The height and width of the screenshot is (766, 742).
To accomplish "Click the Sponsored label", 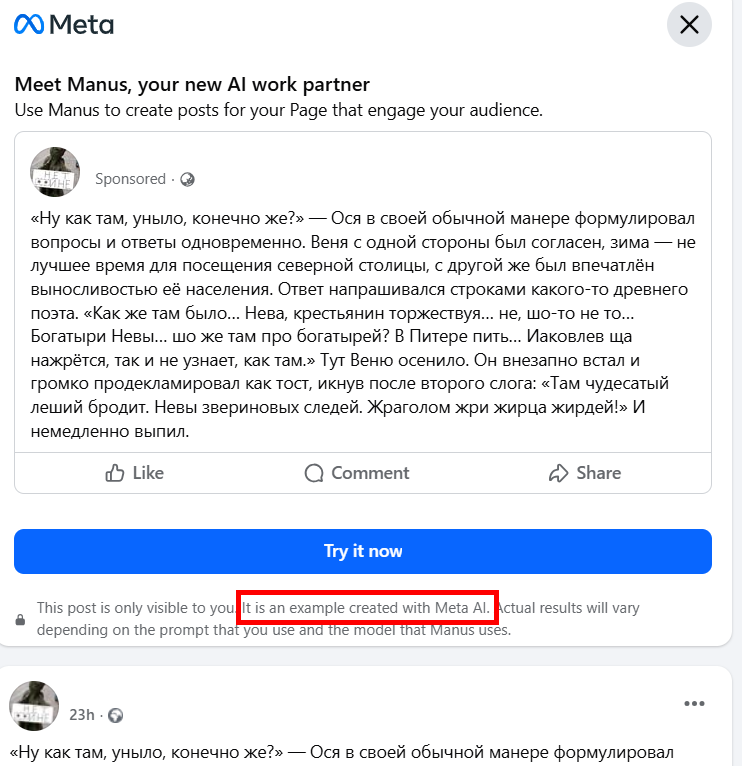I will [130, 179].
